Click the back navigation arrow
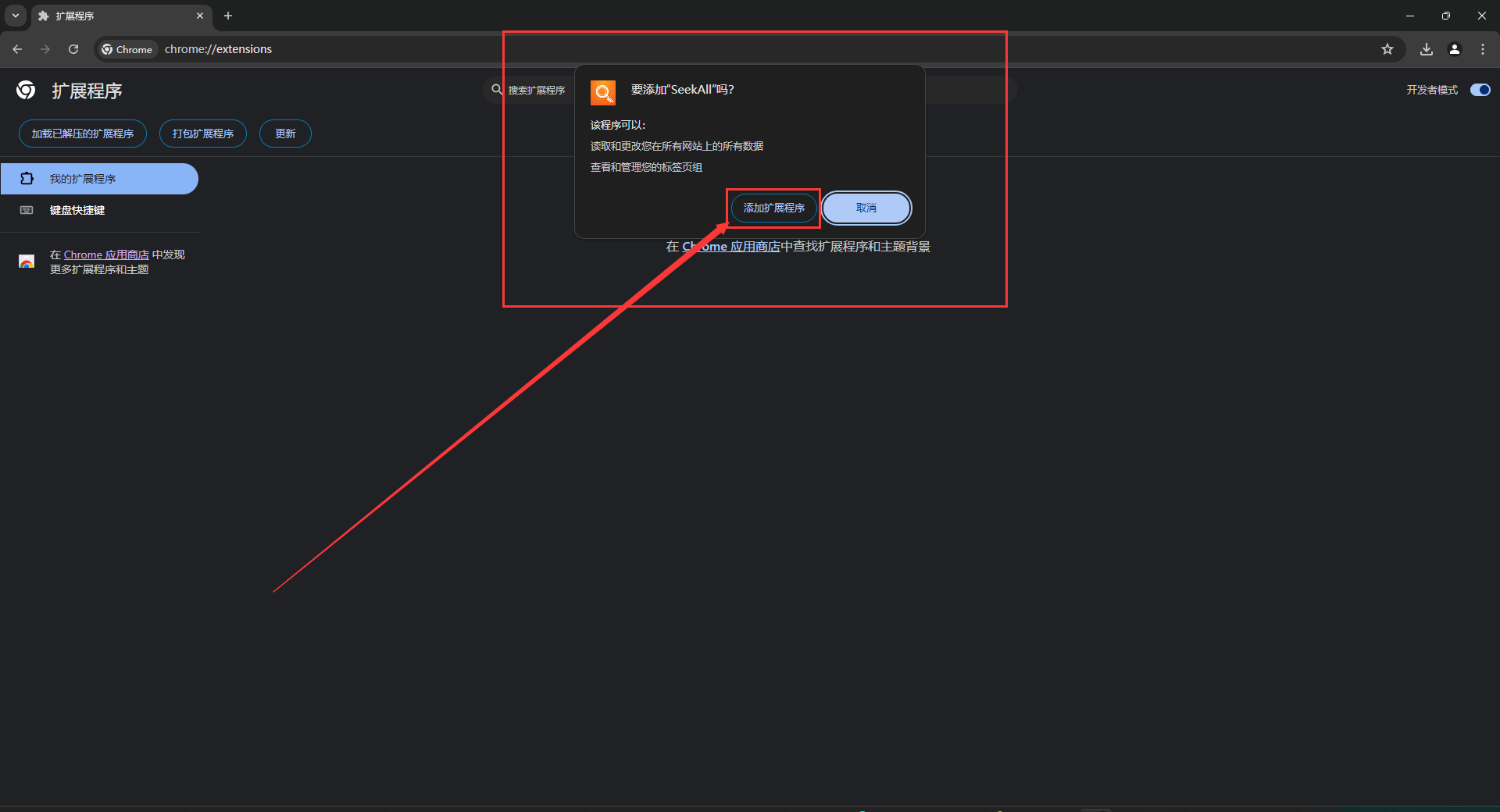The height and width of the screenshot is (812, 1500). point(17,49)
